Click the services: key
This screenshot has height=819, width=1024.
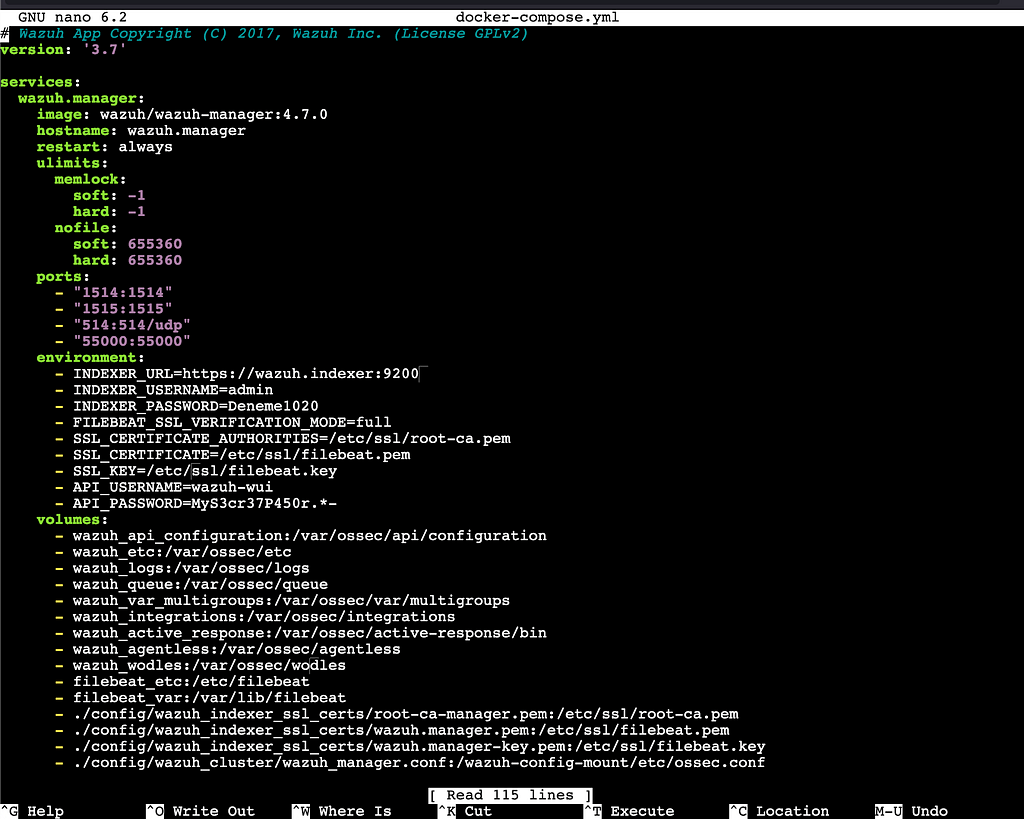click(40, 82)
